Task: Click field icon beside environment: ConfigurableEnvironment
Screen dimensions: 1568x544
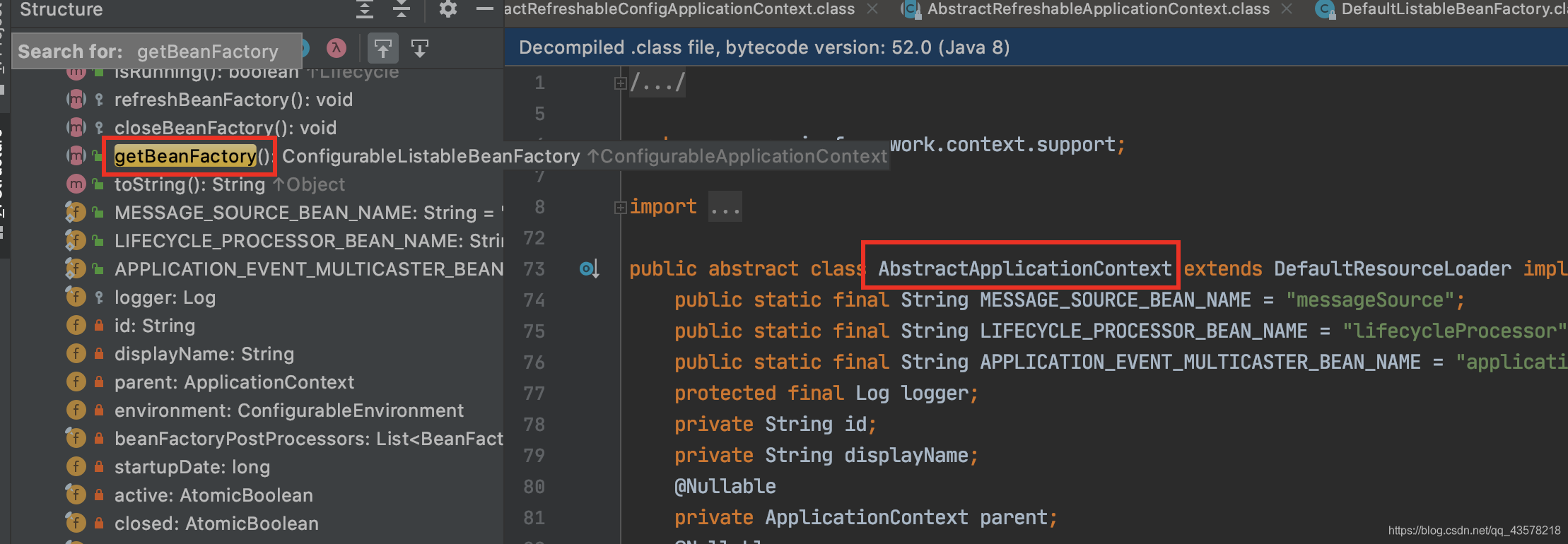Action: (76, 410)
